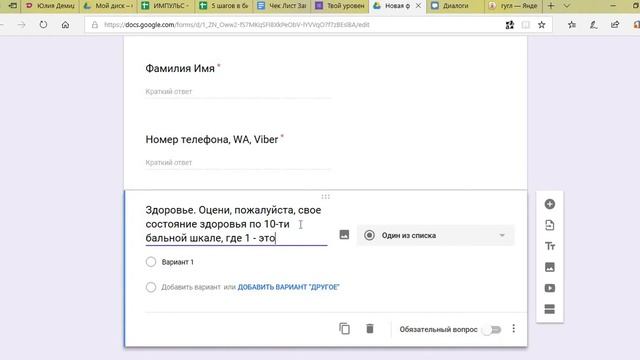This screenshot has width=640, height=360.
Task: Click the Import questions icon
Action: (549, 225)
